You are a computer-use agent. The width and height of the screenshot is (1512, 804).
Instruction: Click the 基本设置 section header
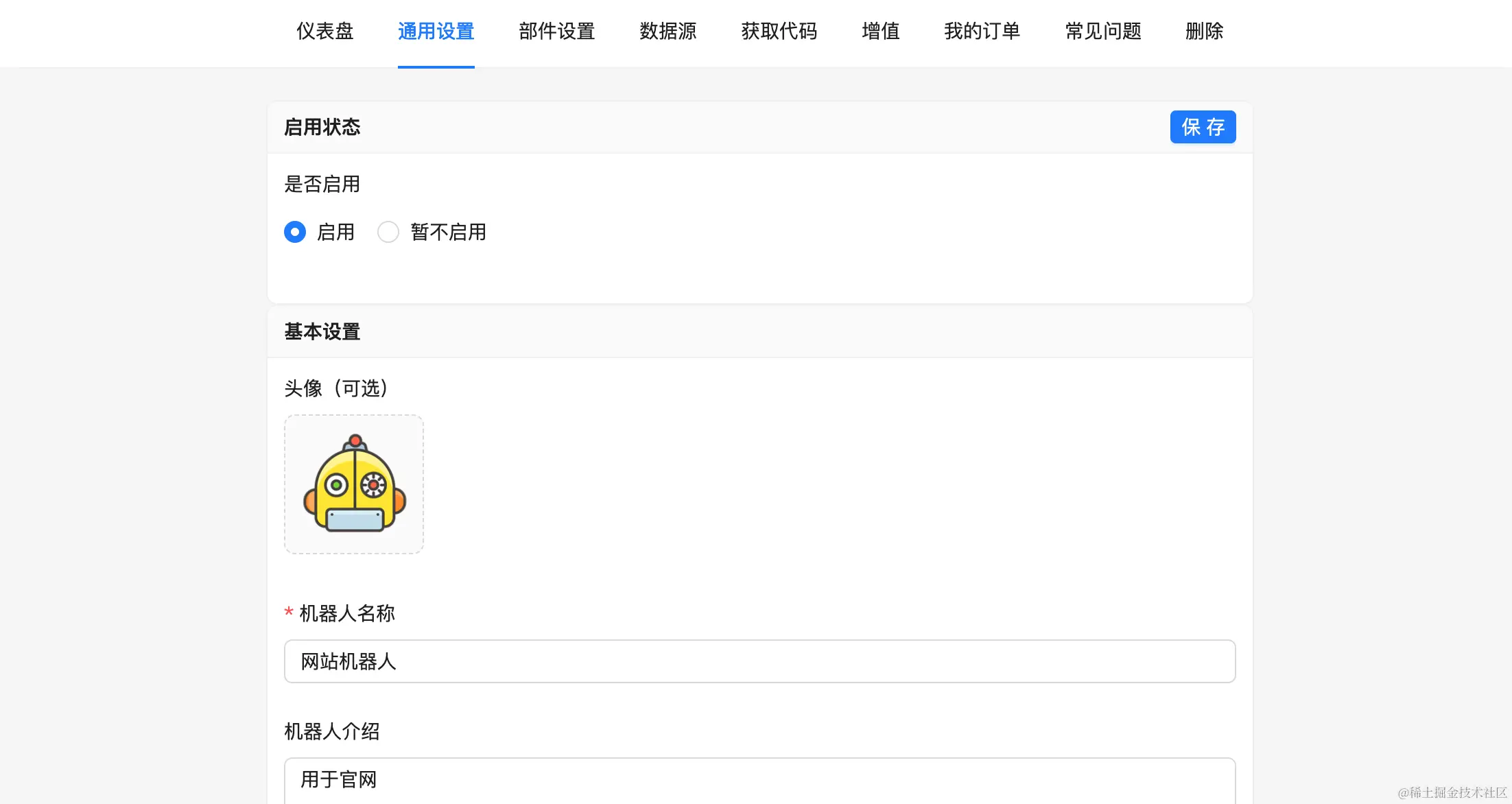pos(322,332)
